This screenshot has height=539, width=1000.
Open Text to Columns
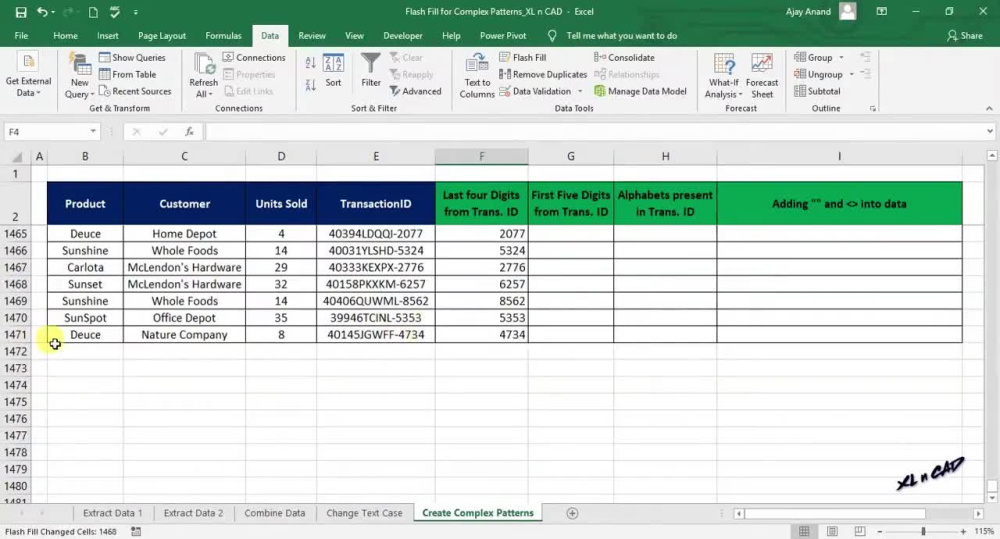tap(477, 76)
